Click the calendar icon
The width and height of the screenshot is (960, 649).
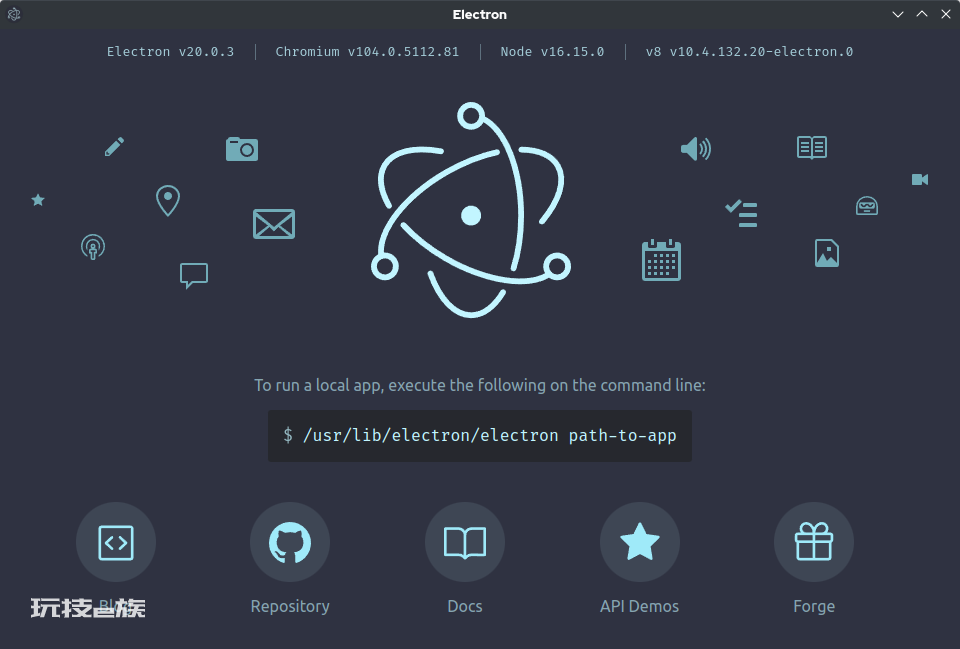point(661,260)
